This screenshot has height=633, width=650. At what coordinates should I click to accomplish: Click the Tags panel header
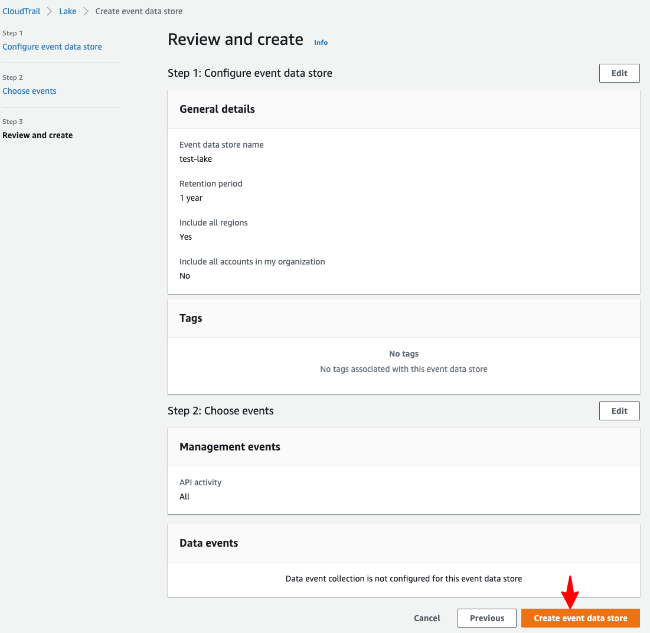[x=404, y=318]
